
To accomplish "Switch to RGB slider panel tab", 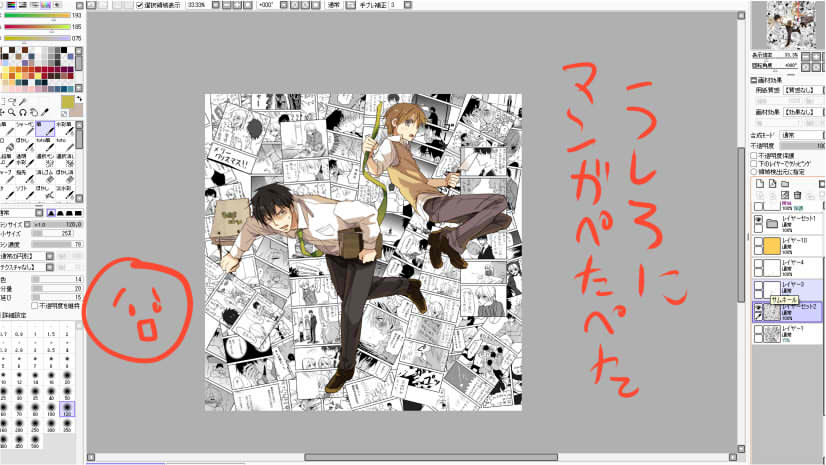I will pyautogui.click(x=11, y=5).
